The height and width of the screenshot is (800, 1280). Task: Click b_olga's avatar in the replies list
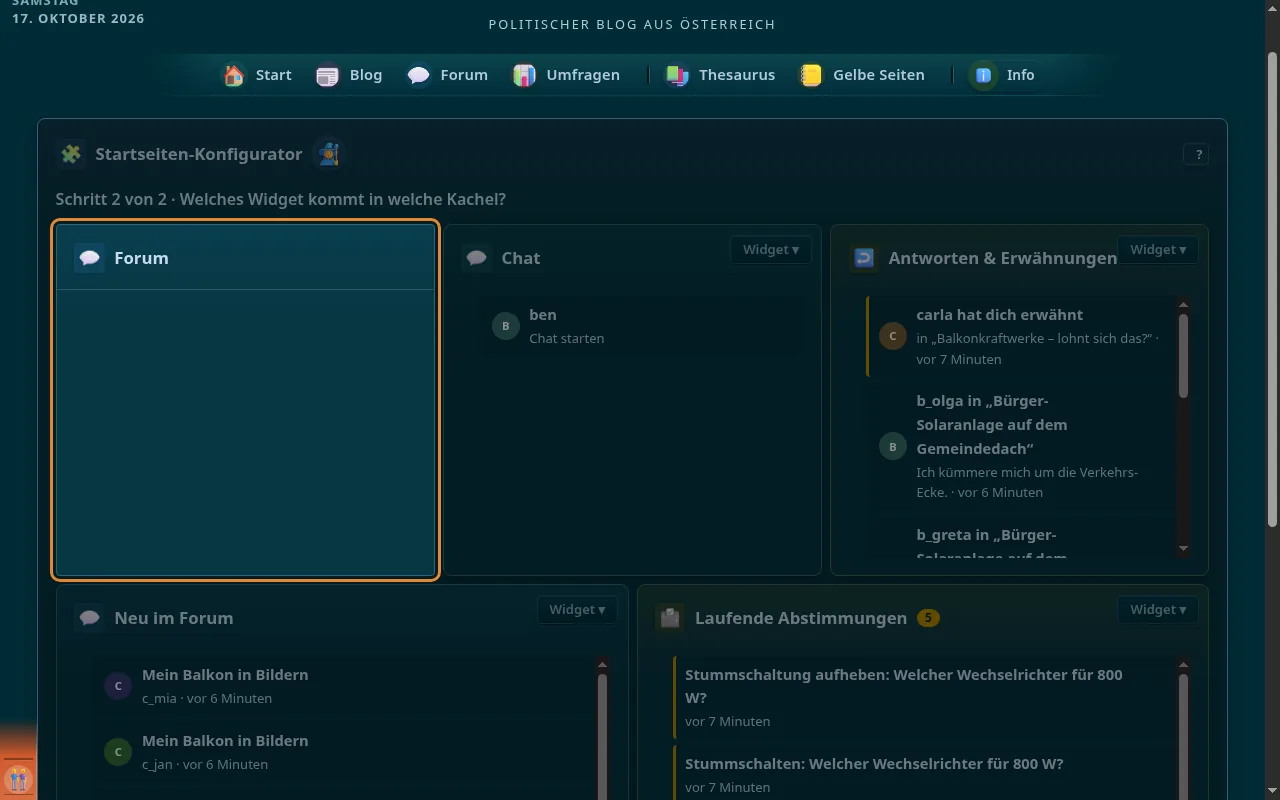(893, 446)
